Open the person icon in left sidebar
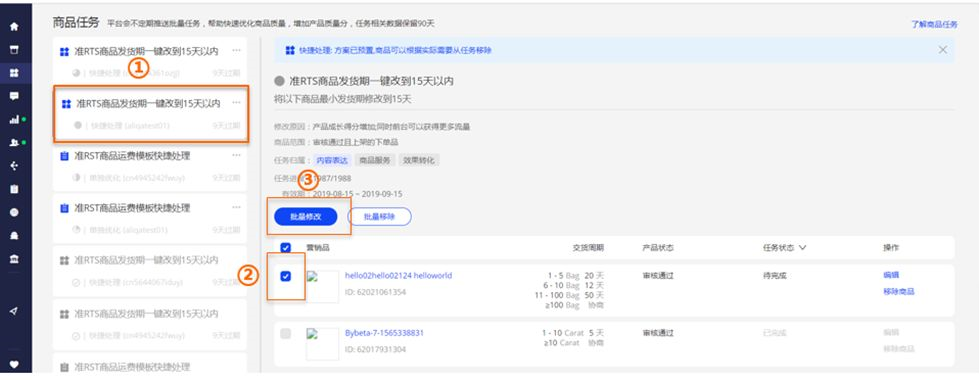 pos(14,143)
